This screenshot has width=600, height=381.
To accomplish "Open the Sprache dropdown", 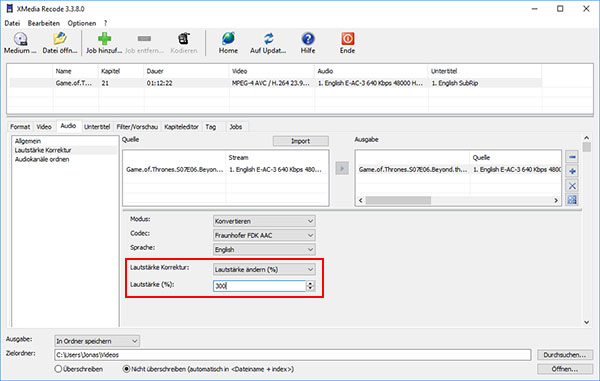I will click(264, 249).
